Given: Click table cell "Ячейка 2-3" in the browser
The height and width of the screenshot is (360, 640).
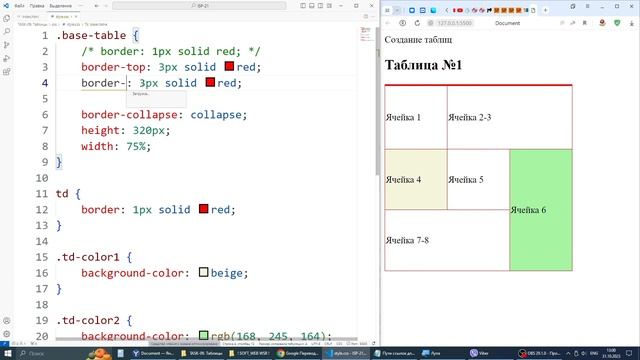Looking at the screenshot, I should 509,118.
